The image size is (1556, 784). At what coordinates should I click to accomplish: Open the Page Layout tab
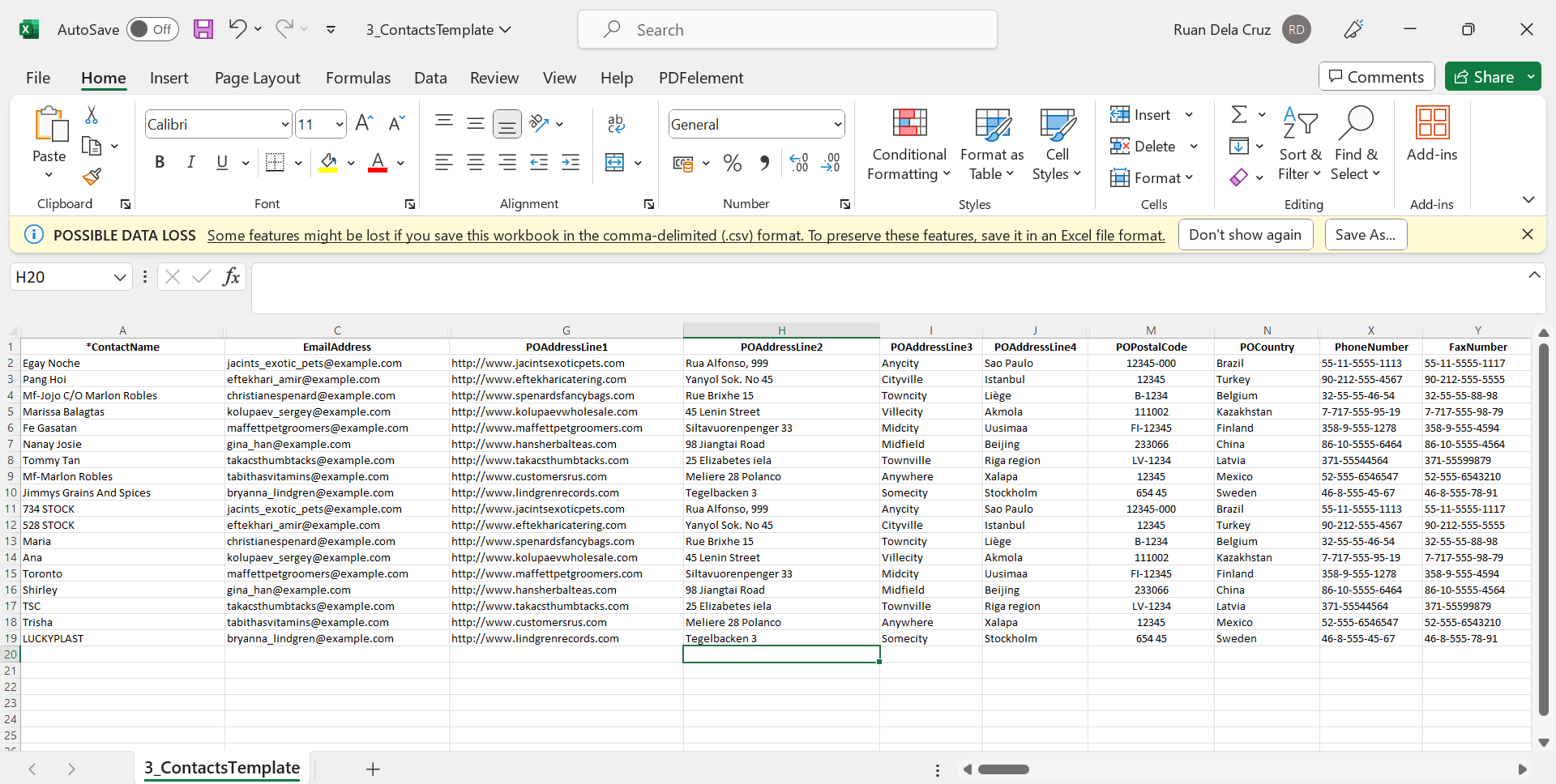(257, 78)
